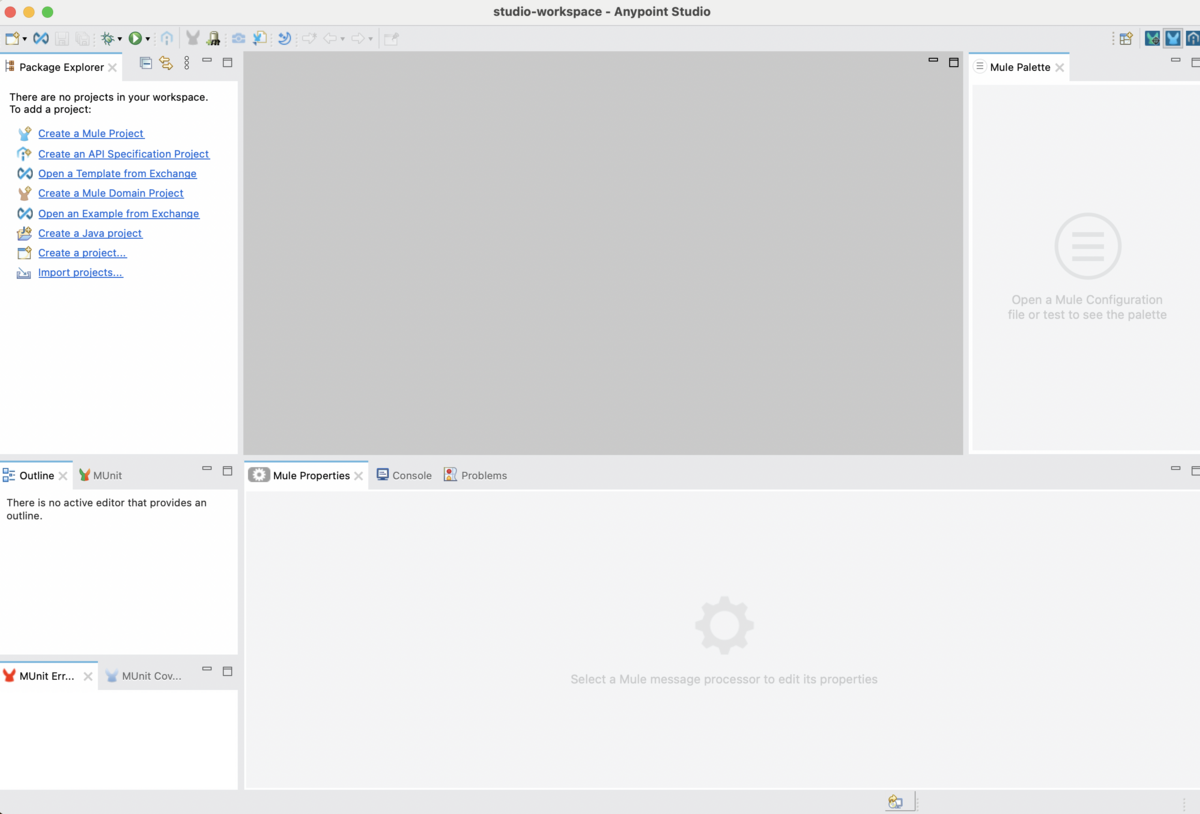Click the Java project folder icon

(24, 233)
